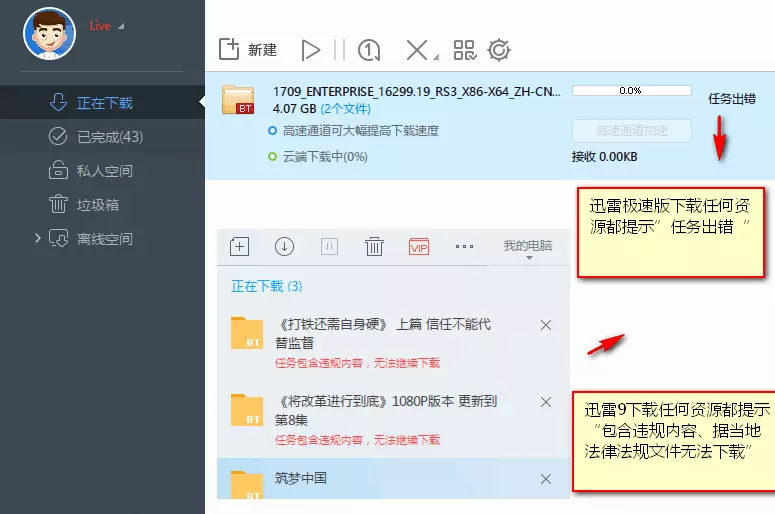Remove the 打铁还需自身硬 task with X
Viewport: 775px width, 514px height.
(546, 325)
